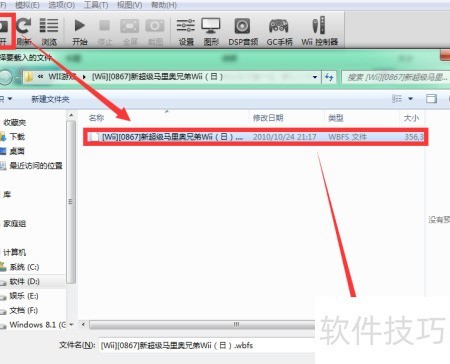The height and width of the screenshot is (364, 450).
Task: Sort files by the 修改日期 column header
Action: [268, 118]
